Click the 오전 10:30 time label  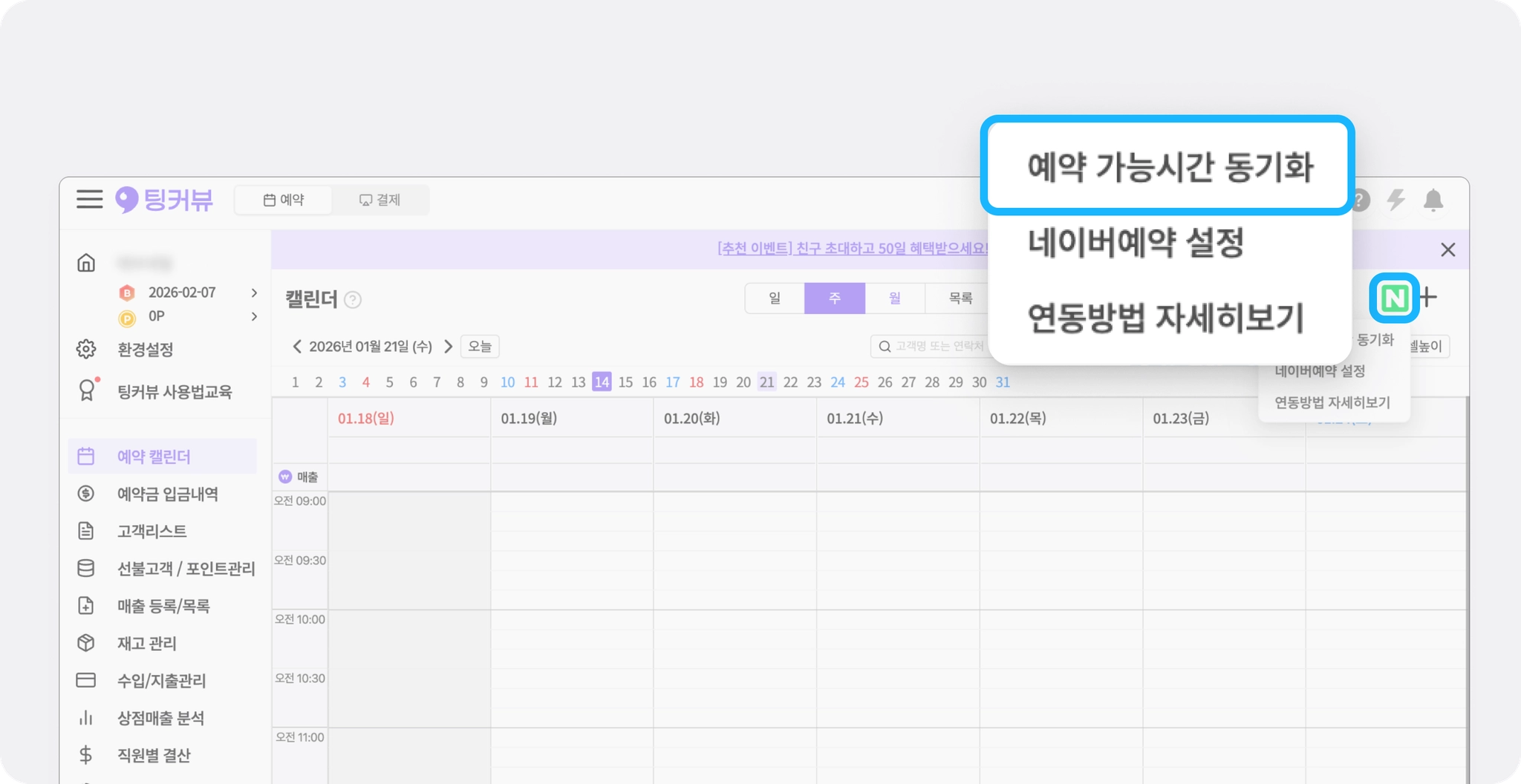click(300, 679)
